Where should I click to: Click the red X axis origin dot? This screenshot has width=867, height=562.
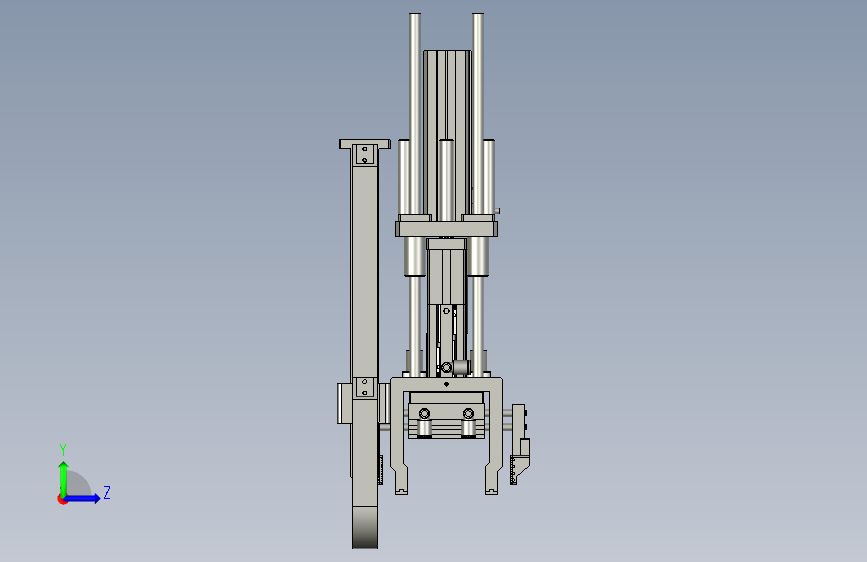(62, 499)
